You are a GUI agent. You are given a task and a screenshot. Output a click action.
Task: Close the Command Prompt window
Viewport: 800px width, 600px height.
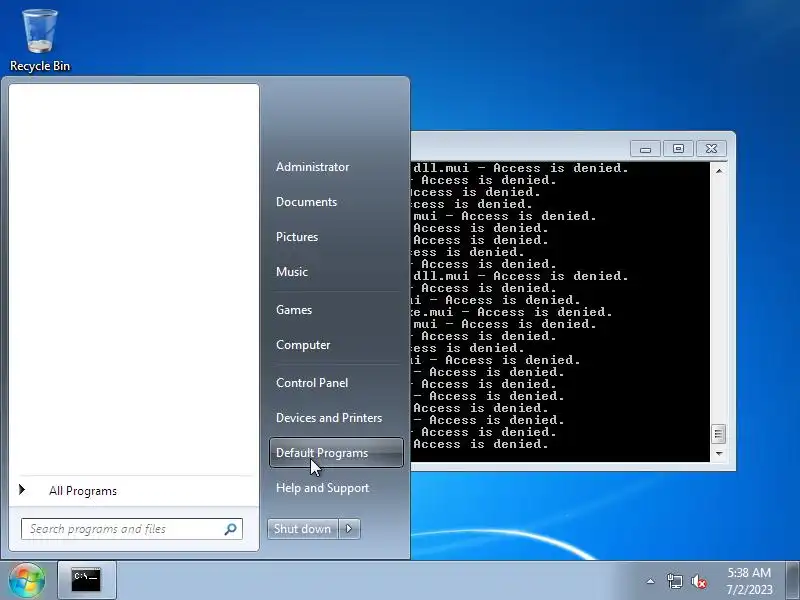click(x=711, y=149)
